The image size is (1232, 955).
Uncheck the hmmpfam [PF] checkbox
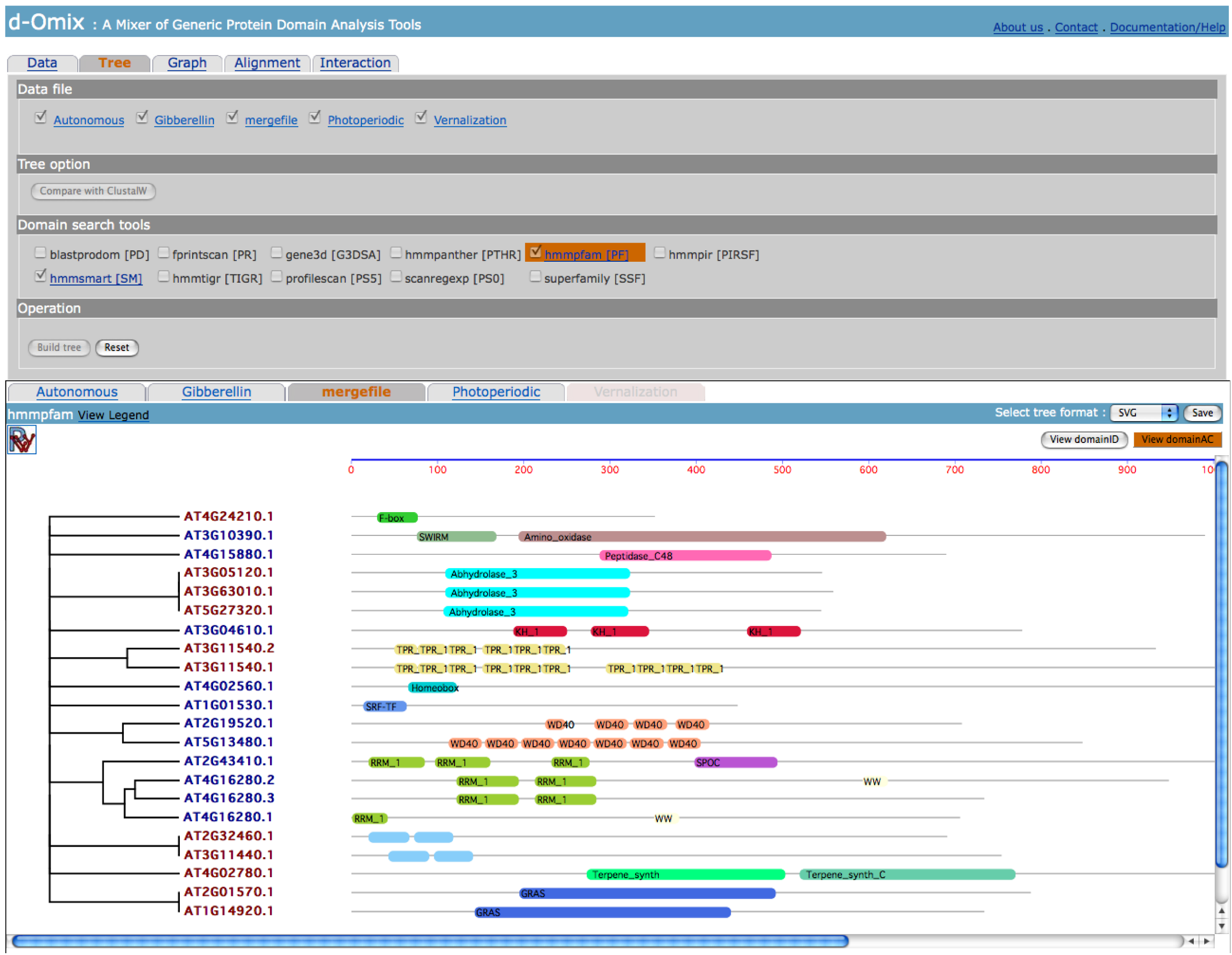coord(536,252)
